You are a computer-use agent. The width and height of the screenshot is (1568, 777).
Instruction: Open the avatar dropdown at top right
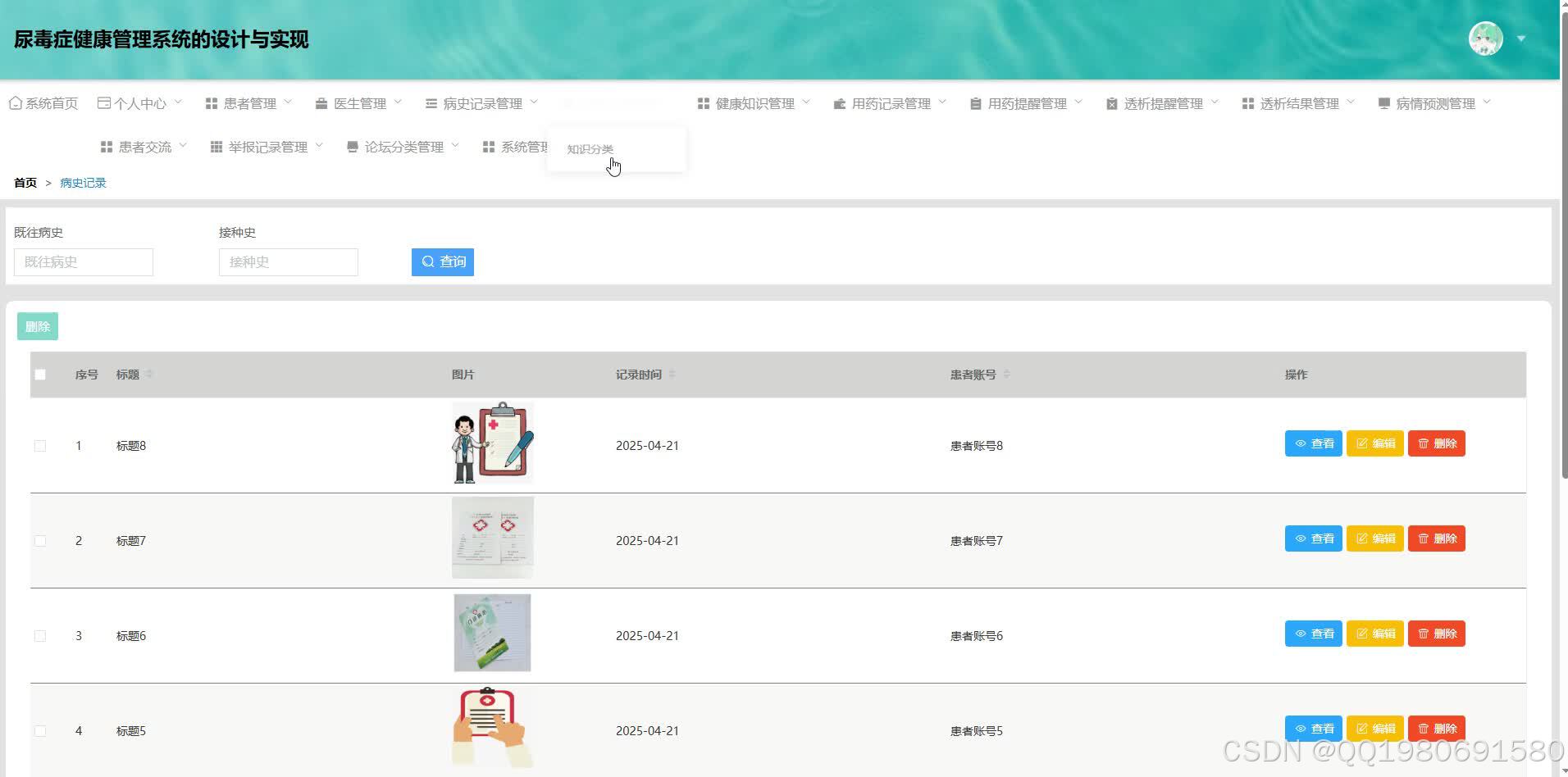[1486, 38]
